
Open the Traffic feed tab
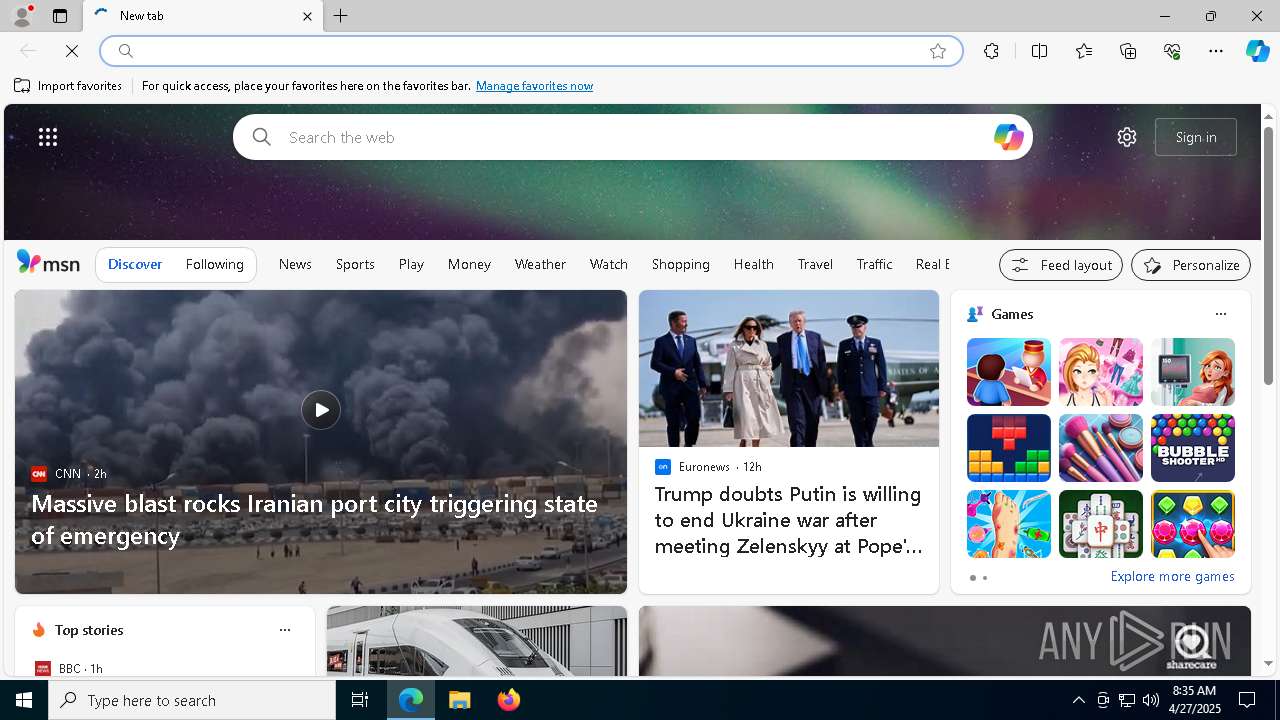(x=874, y=264)
